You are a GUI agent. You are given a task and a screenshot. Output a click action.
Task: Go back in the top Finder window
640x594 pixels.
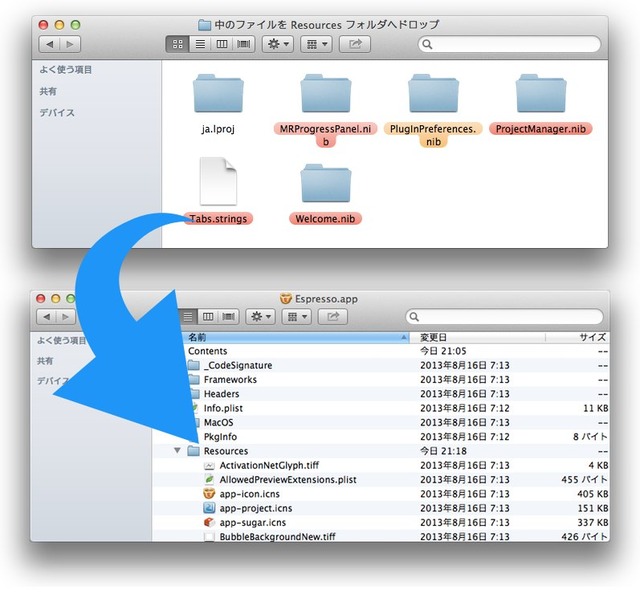[49, 44]
